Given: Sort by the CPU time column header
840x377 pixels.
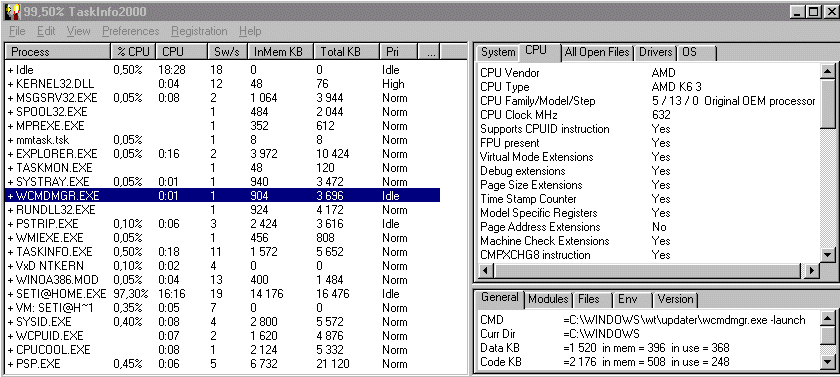Looking at the screenshot, I should tap(181, 52).
